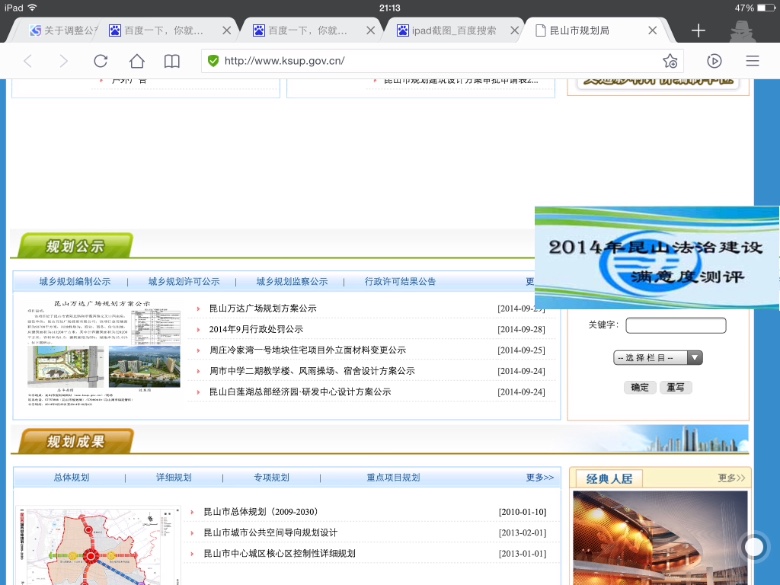Viewport: 780px width, 585px height.
Task: Open the hamburger menu icon
Action: tap(752, 61)
